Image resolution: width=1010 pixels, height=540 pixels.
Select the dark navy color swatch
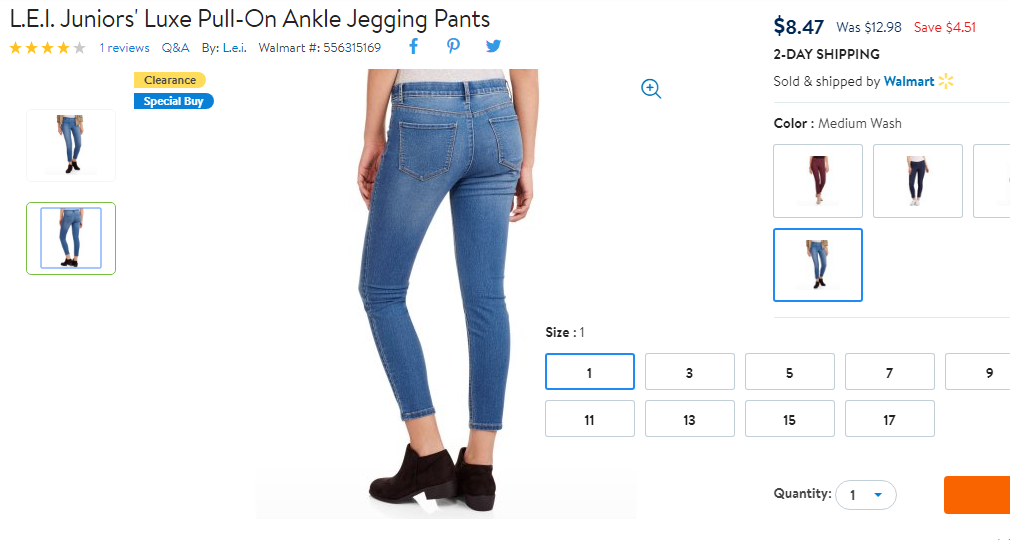(x=918, y=181)
